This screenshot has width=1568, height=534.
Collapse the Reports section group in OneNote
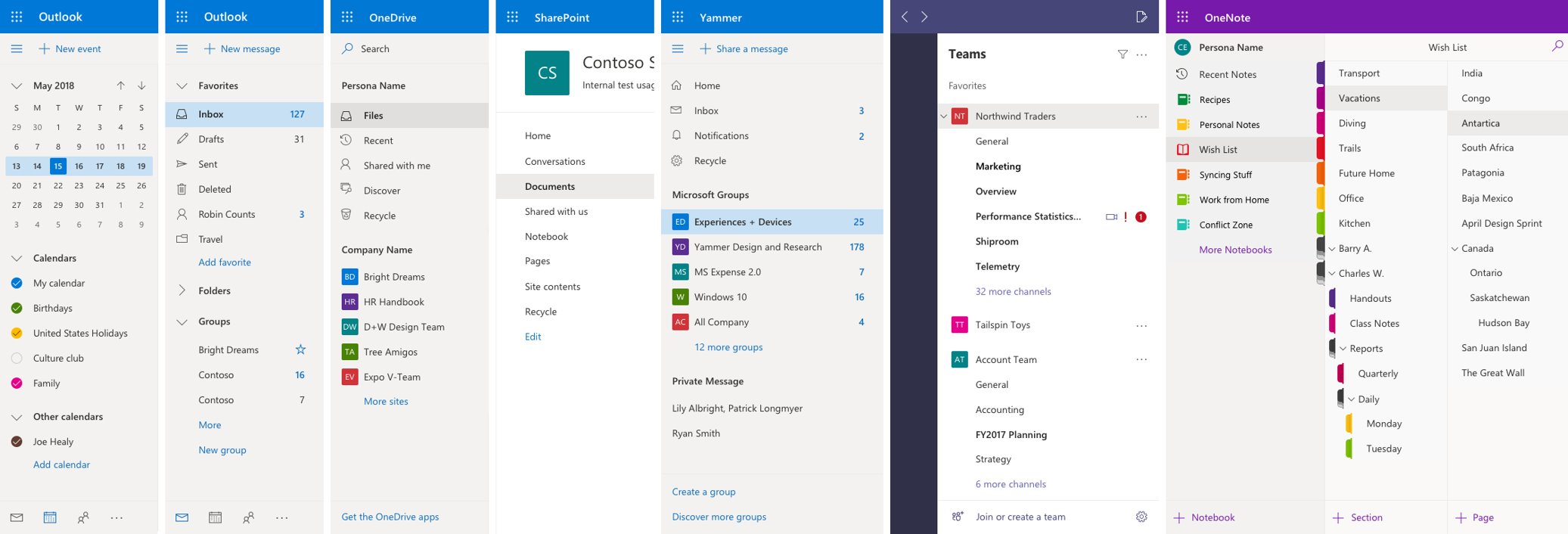1343,349
